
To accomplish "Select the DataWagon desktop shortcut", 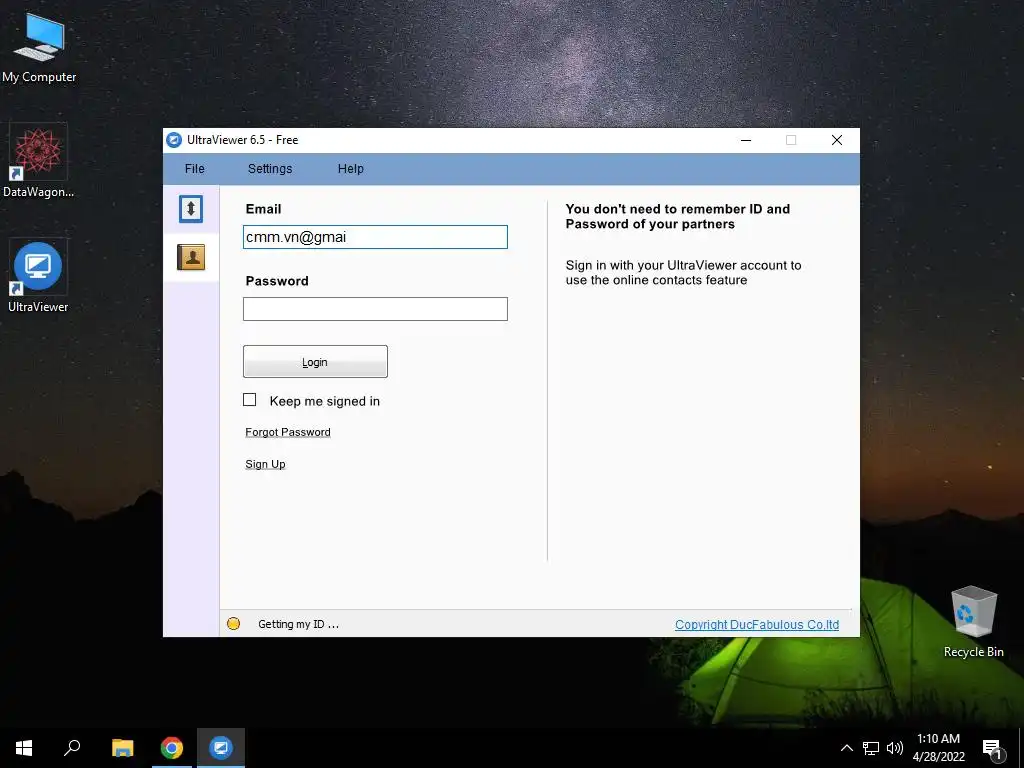I will click(x=39, y=161).
